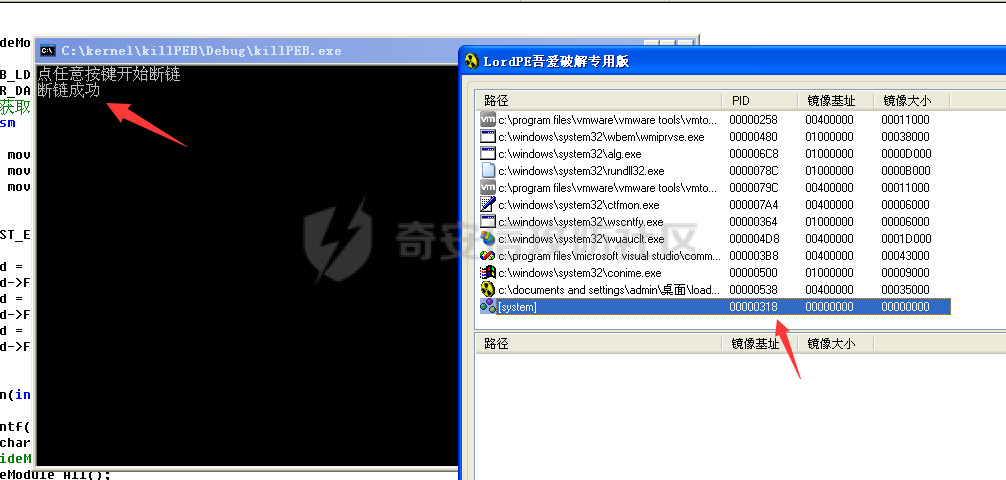
Task: Sort the process list by the 镜像大小 column header
Action: coord(912,101)
